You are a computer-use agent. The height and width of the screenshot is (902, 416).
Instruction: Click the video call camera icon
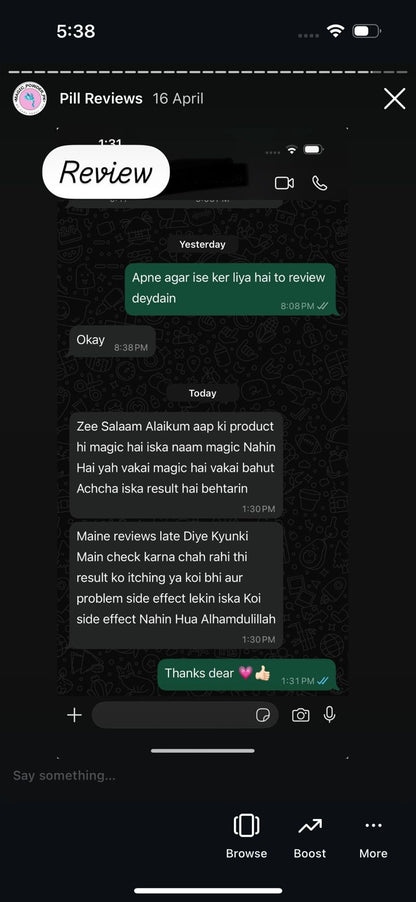click(x=284, y=183)
